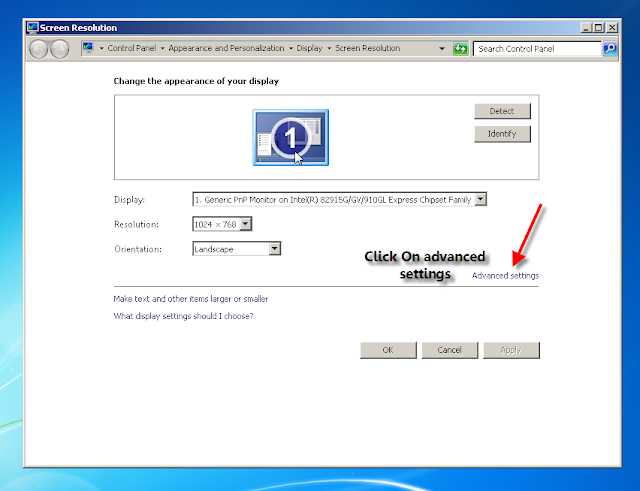Click the search magnifier icon
The width and height of the screenshot is (640, 491).
point(610,49)
